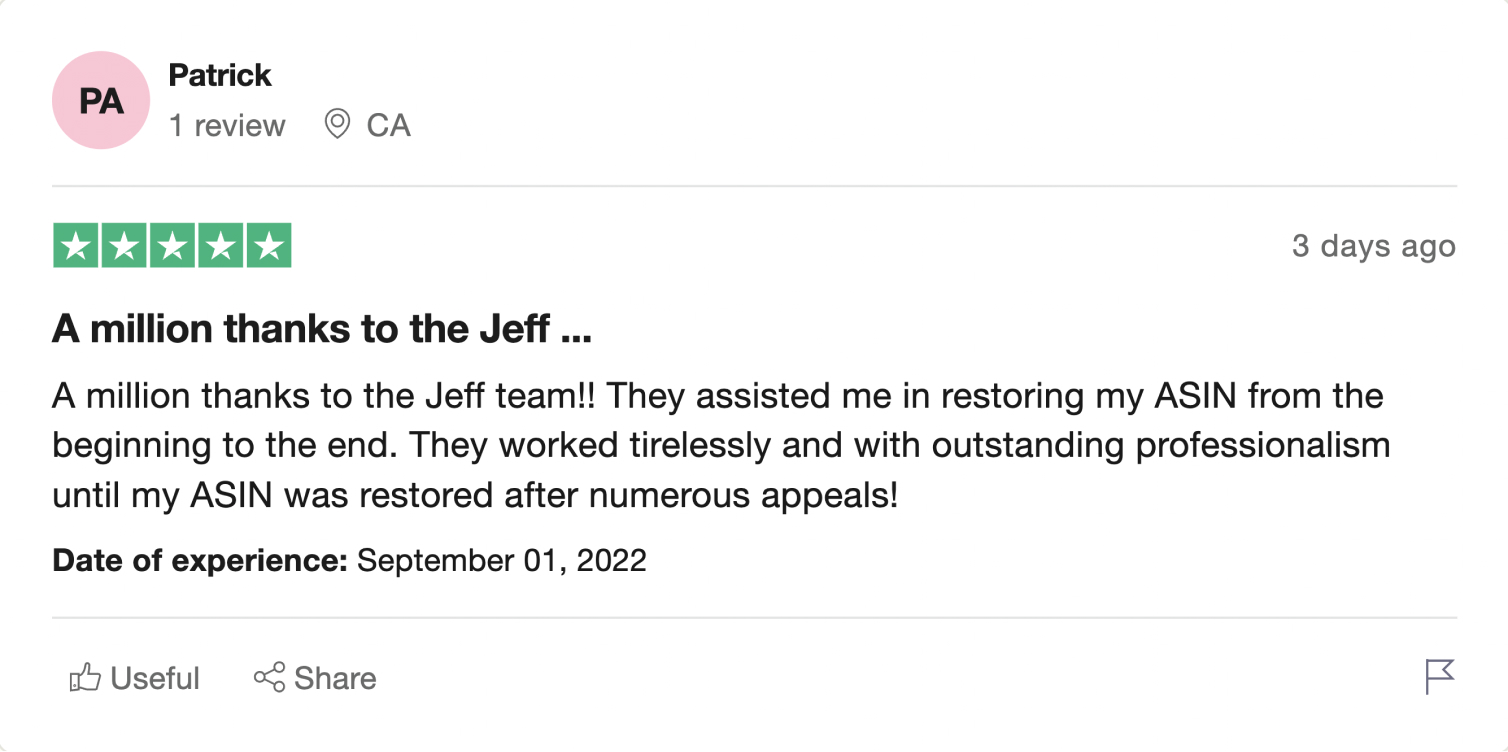Click the second green rating star

coord(124,246)
